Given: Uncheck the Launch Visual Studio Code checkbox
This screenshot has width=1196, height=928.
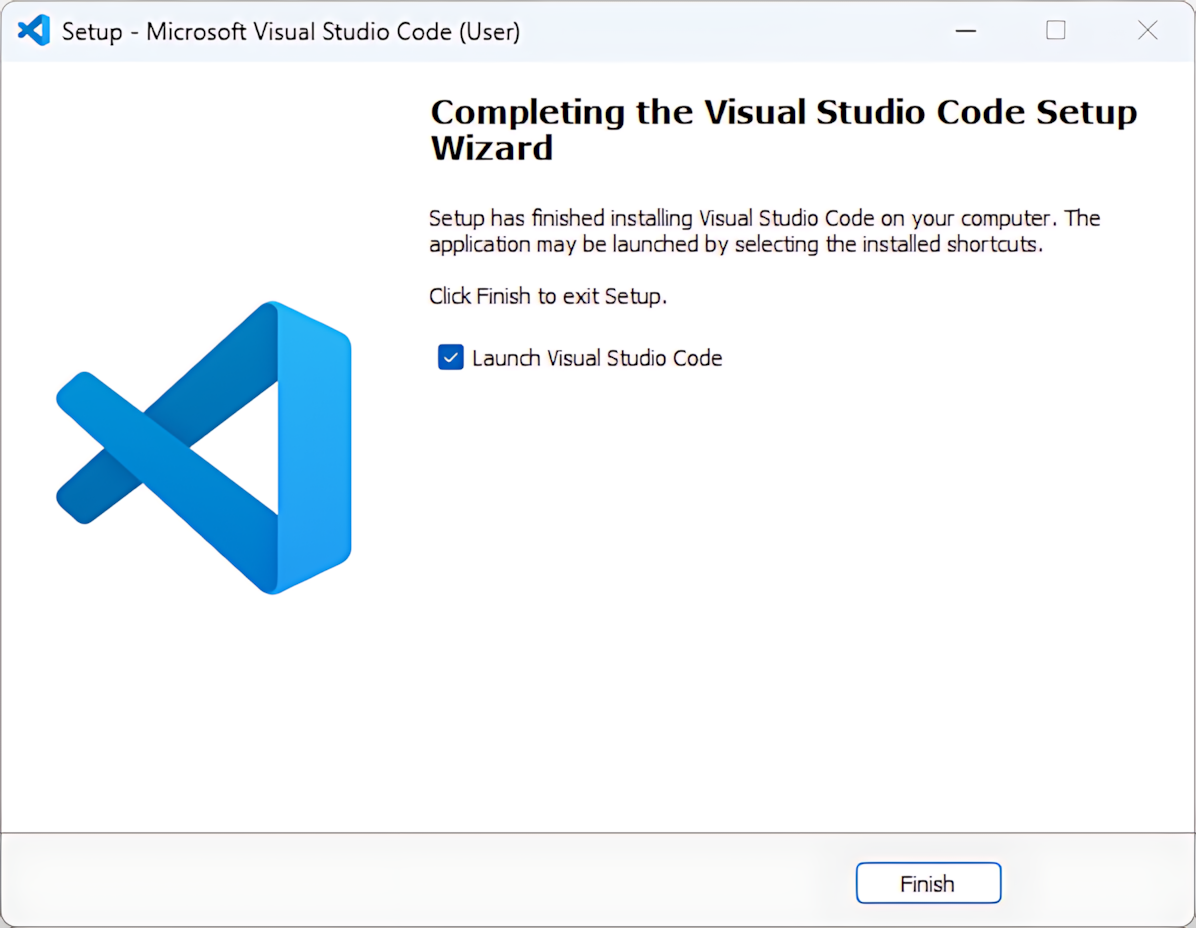Looking at the screenshot, I should 451,357.
